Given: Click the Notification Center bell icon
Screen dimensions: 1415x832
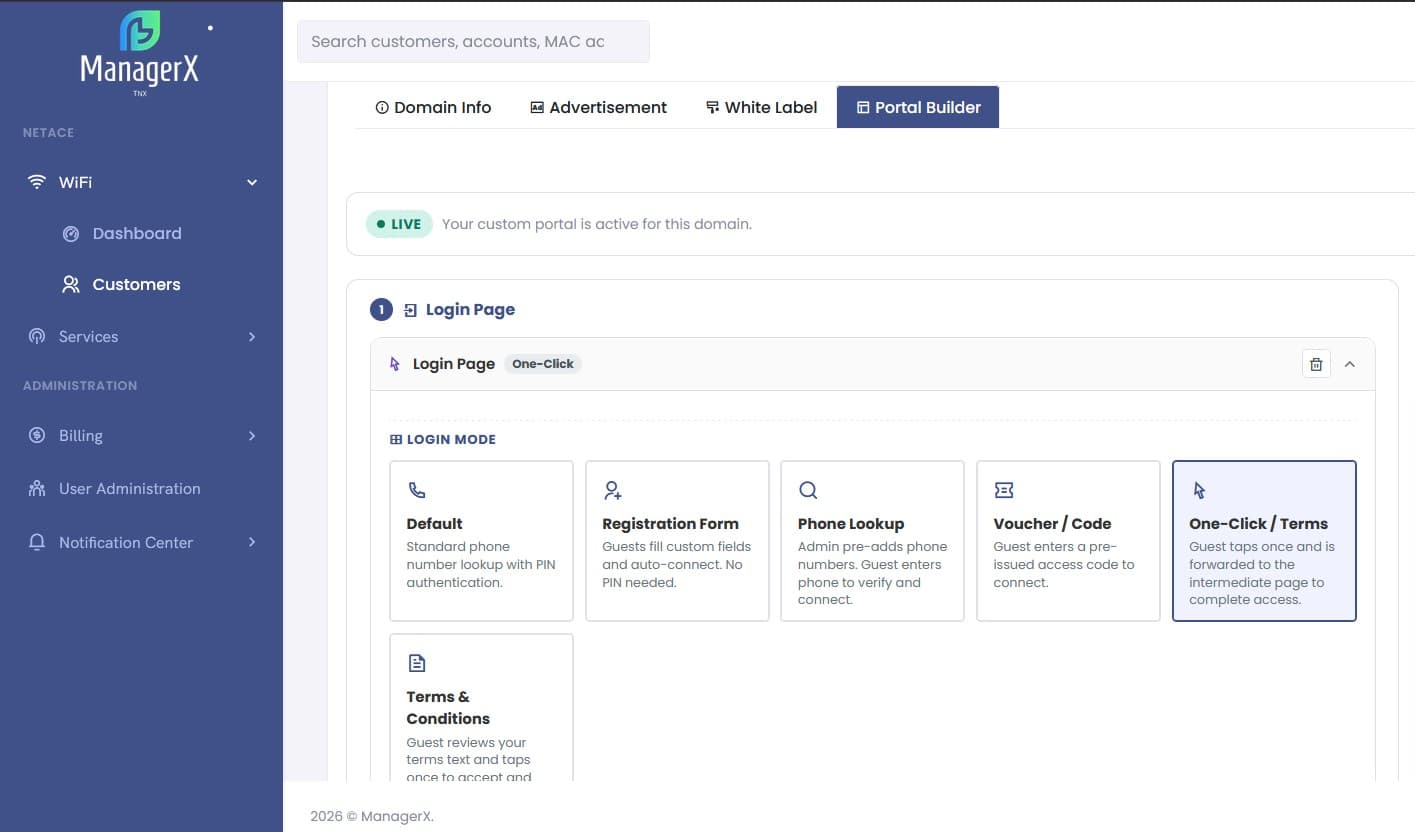Looking at the screenshot, I should pos(37,543).
